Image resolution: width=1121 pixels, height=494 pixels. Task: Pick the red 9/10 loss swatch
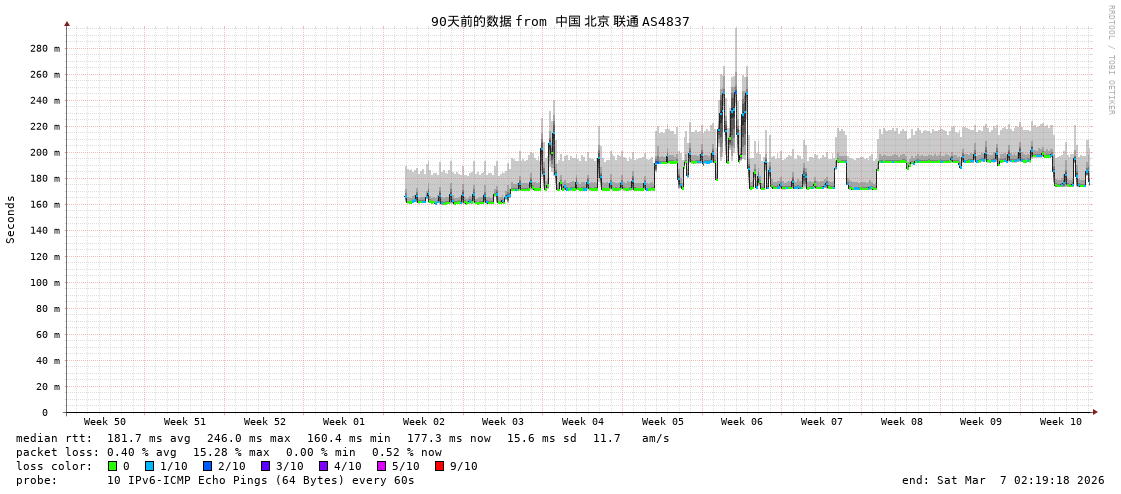coord(439,466)
